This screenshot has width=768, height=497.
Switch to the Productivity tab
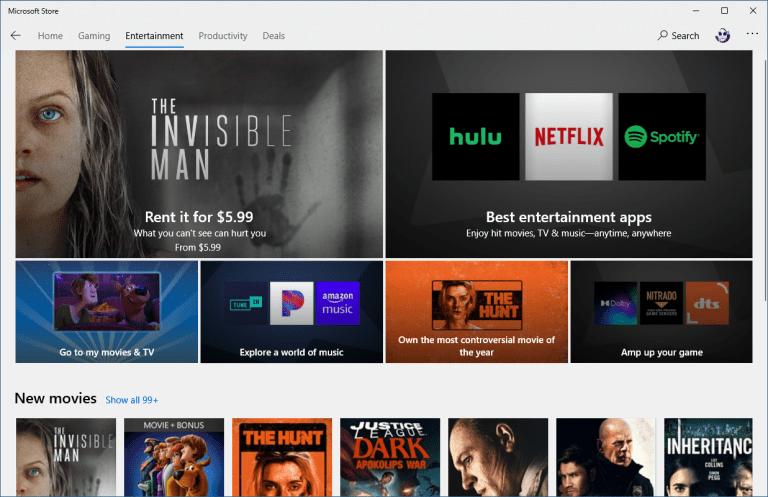[x=223, y=36]
